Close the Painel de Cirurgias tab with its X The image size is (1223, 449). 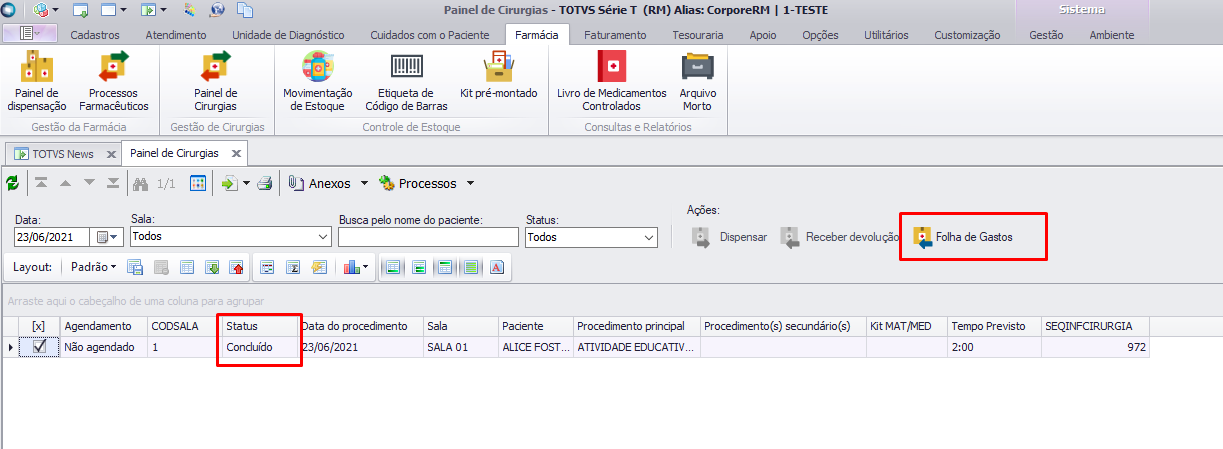coord(236,154)
